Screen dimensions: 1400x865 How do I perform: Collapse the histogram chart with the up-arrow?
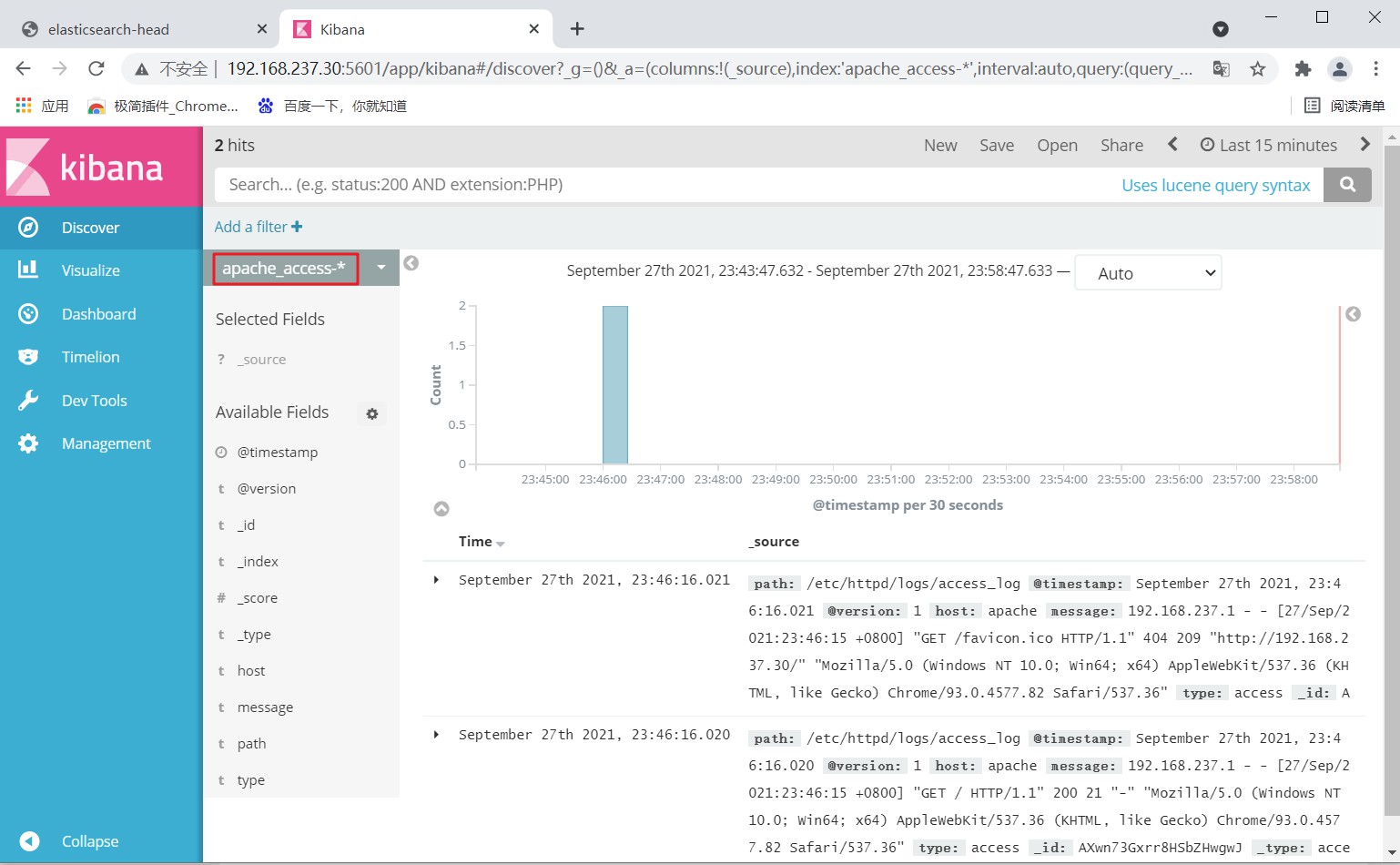441,509
